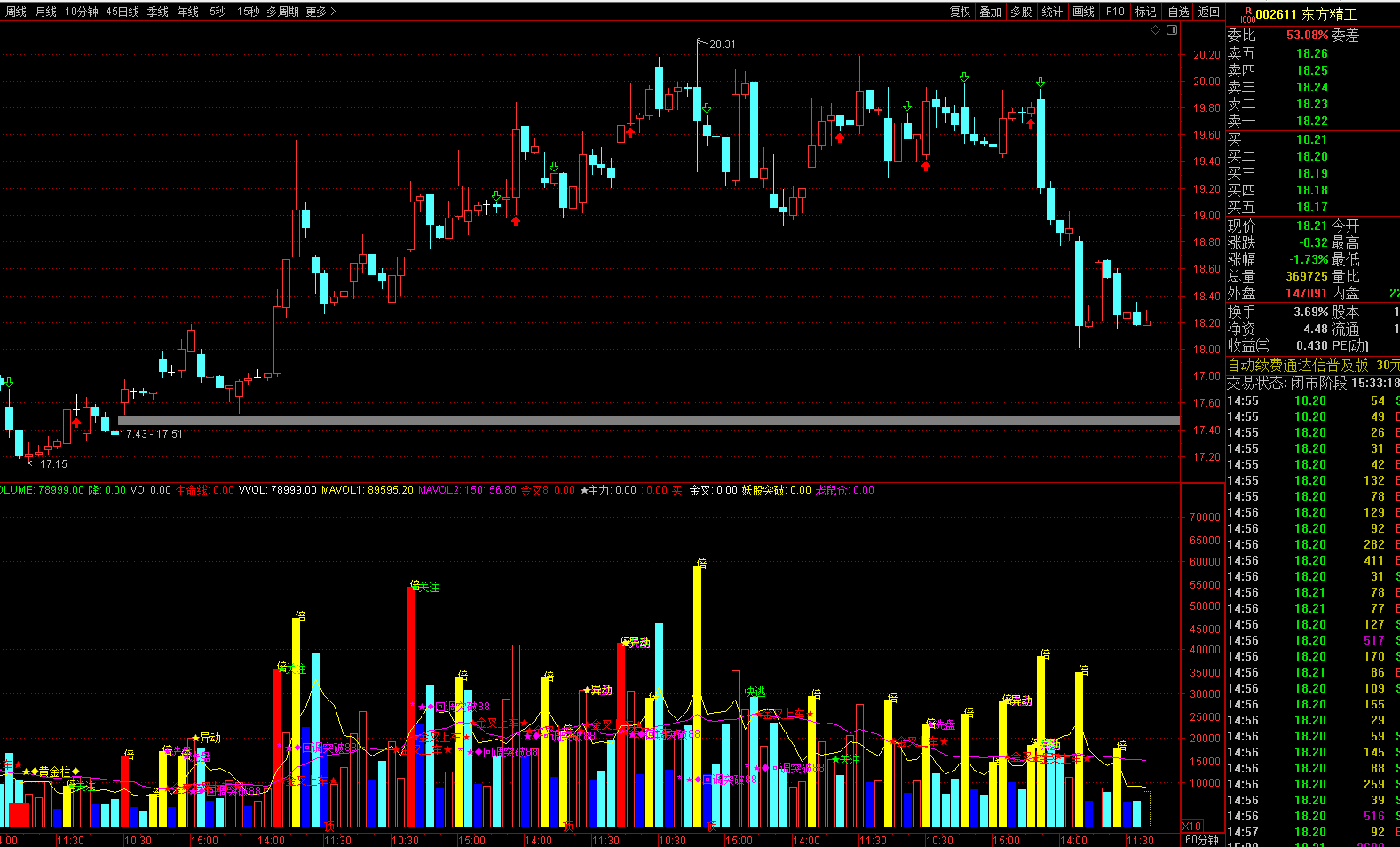Open the 多股 multi-stock view
The height and width of the screenshot is (847, 1400).
click(x=1022, y=12)
